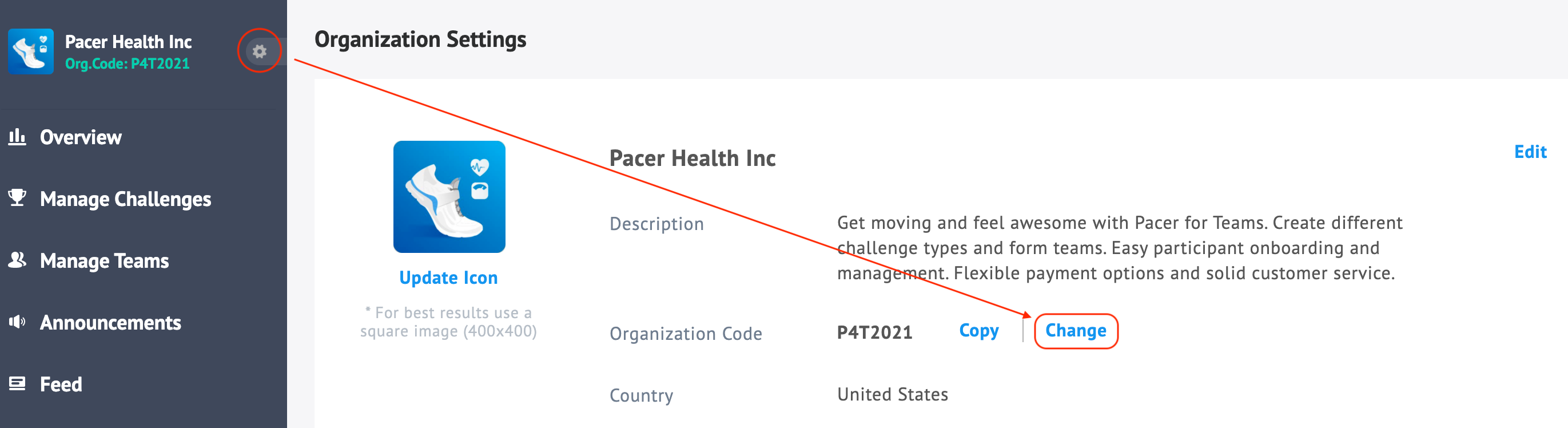Go to Manage Challenges
This screenshot has width=1568, height=428.
coord(125,199)
